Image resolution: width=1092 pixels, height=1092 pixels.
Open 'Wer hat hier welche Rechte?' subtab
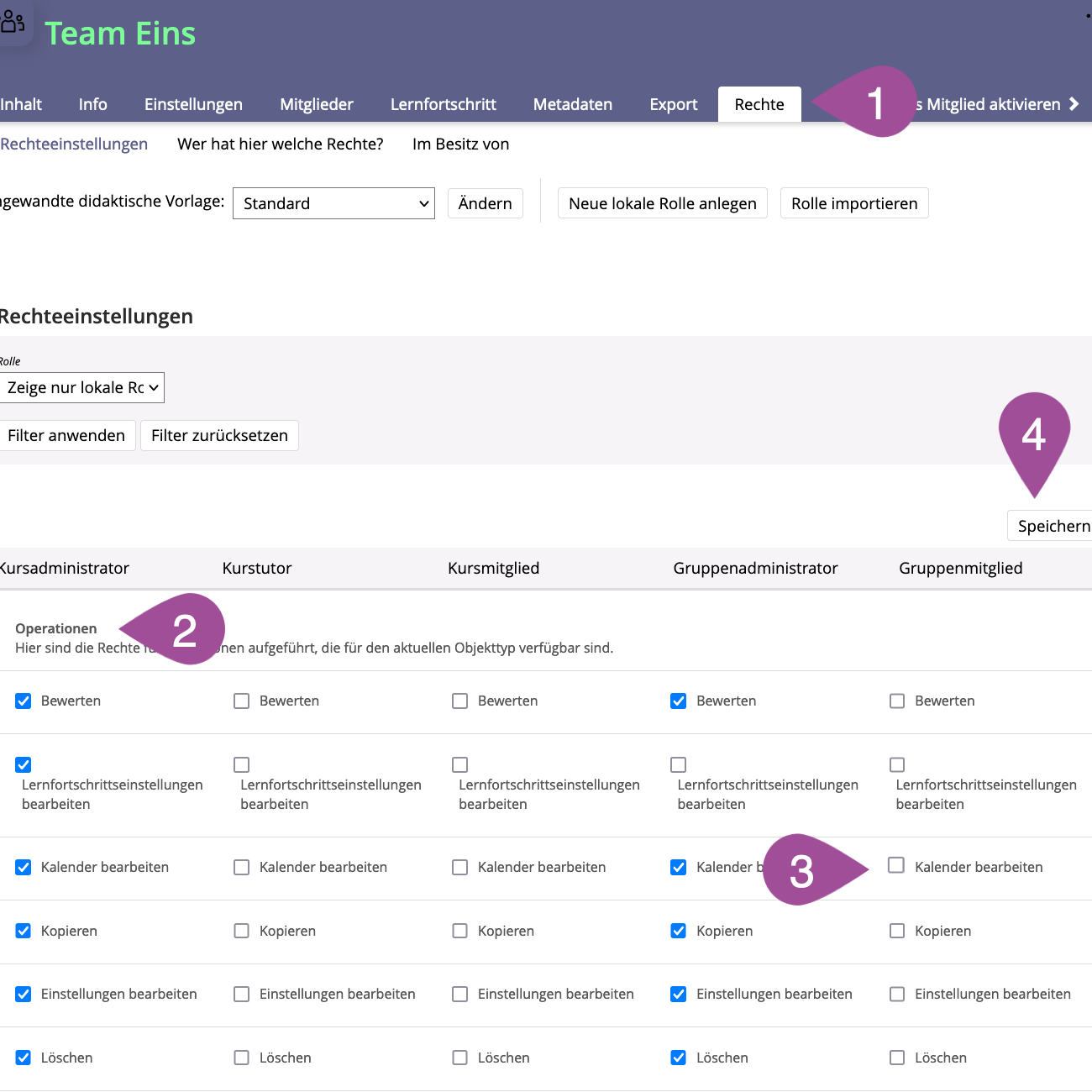pyautogui.click(x=280, y=144)
